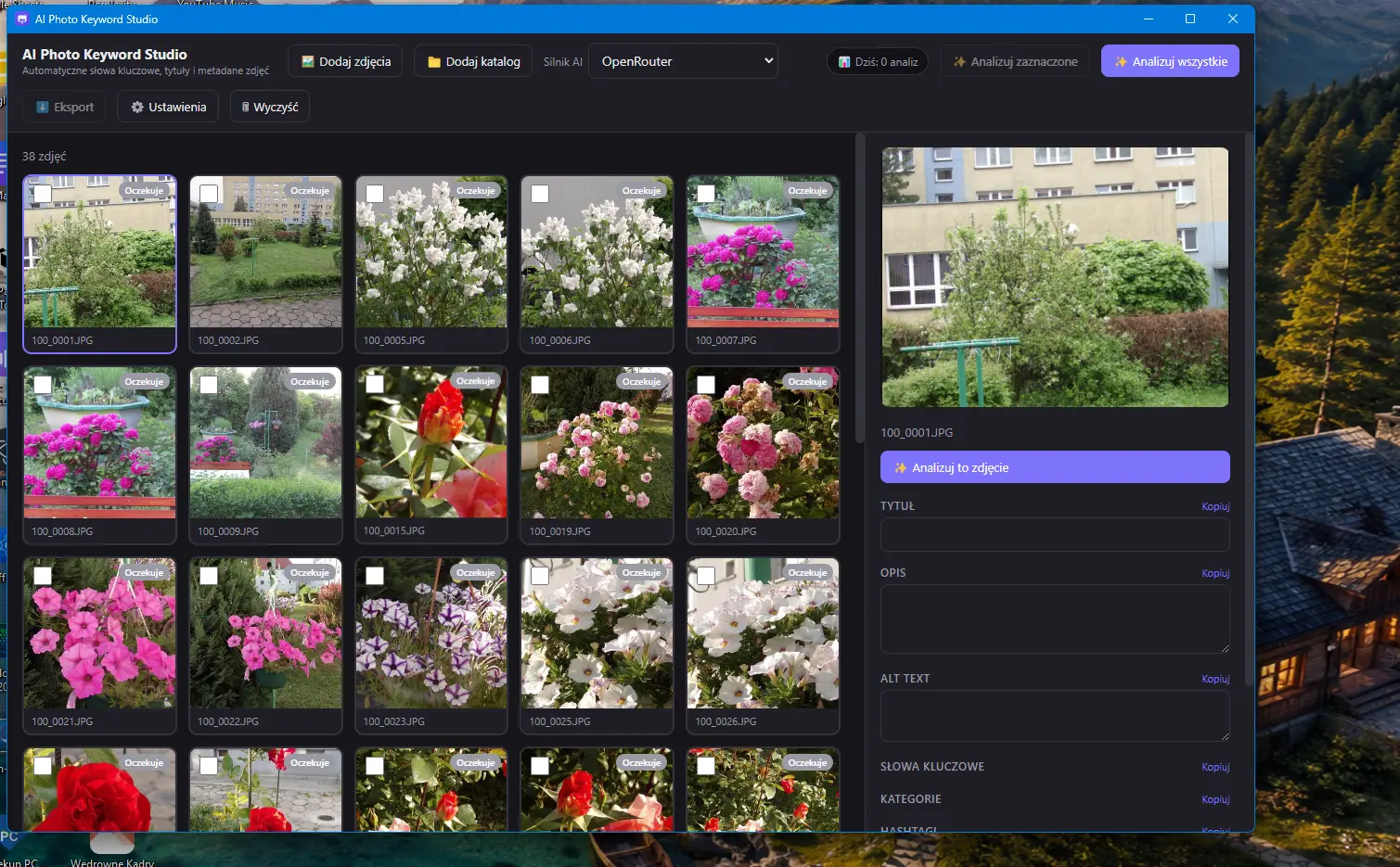
Task: Click filename 100_0001.JPG under preview
Action: pyautogui.click(x=917, y=433)
